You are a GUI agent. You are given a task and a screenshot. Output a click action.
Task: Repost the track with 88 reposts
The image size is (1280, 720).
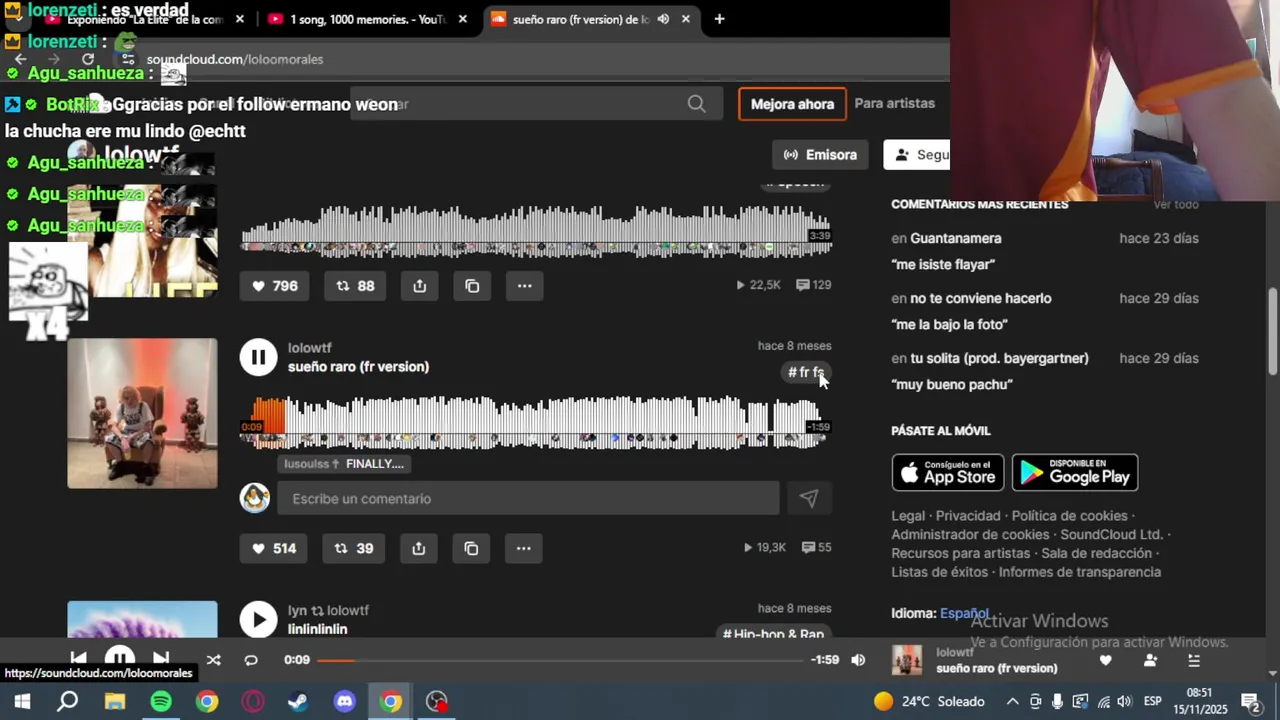click(x=355, y=286)
